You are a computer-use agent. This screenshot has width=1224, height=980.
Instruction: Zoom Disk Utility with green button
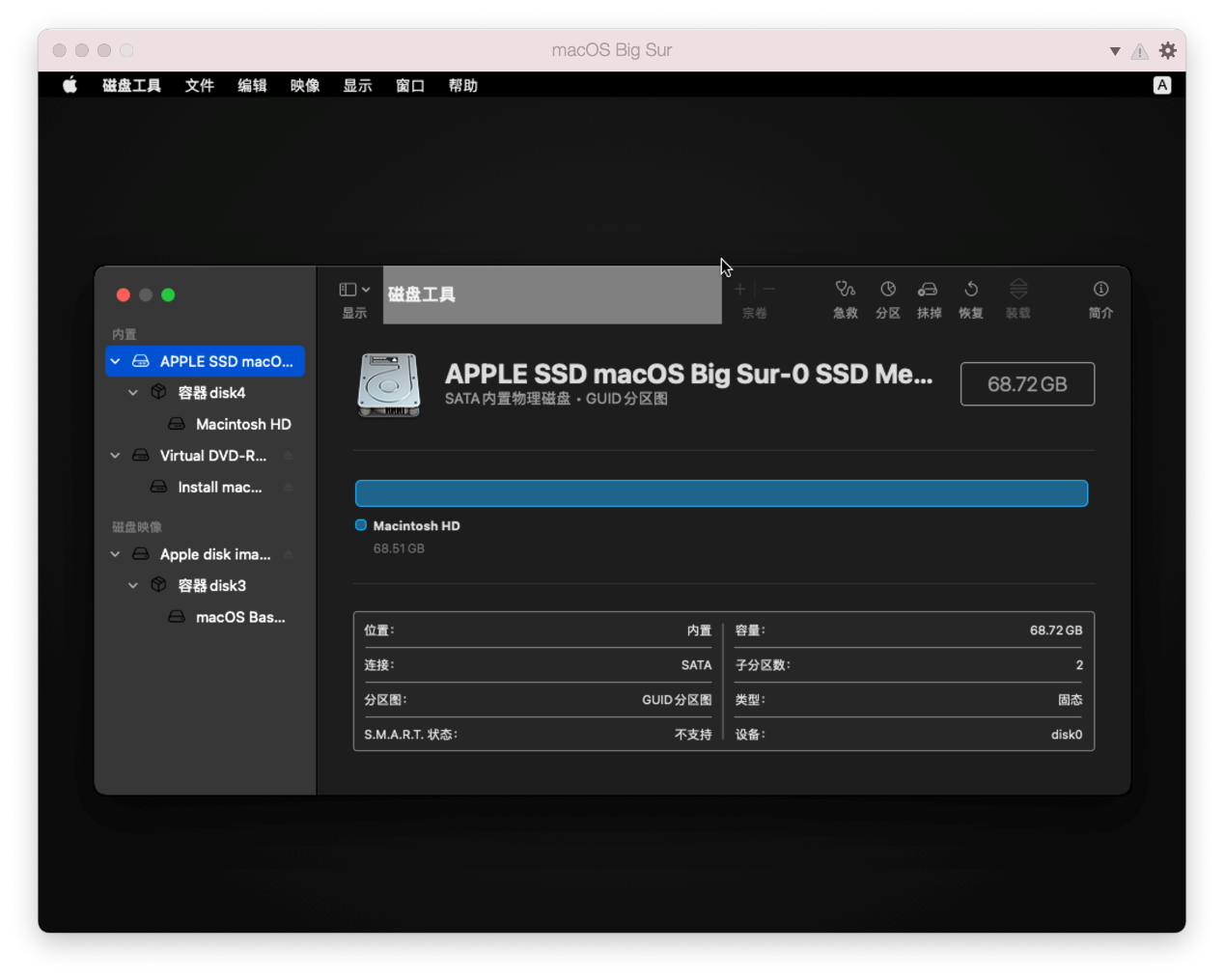[168, 295]
